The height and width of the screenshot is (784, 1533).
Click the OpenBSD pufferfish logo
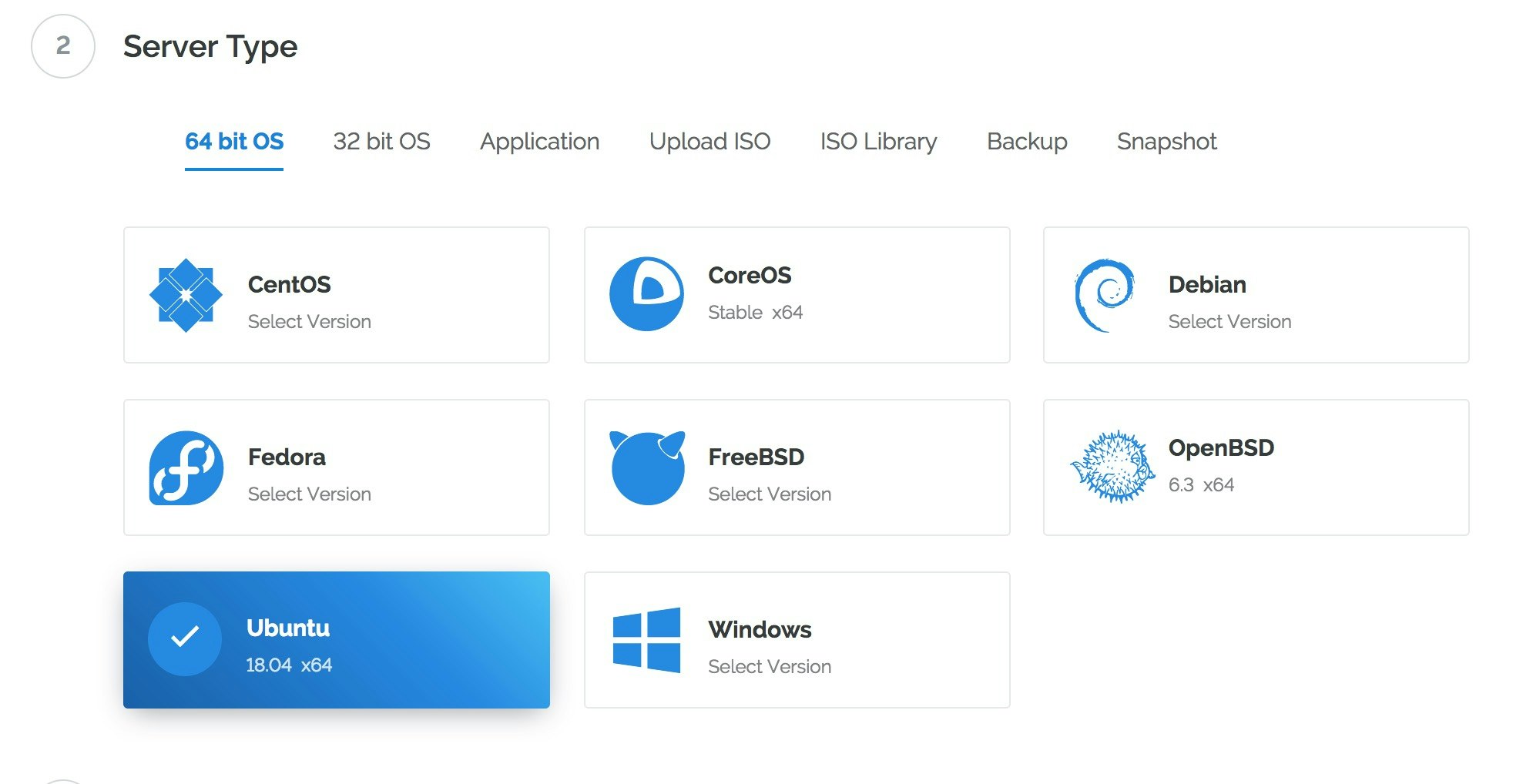tap(1112, 467)
